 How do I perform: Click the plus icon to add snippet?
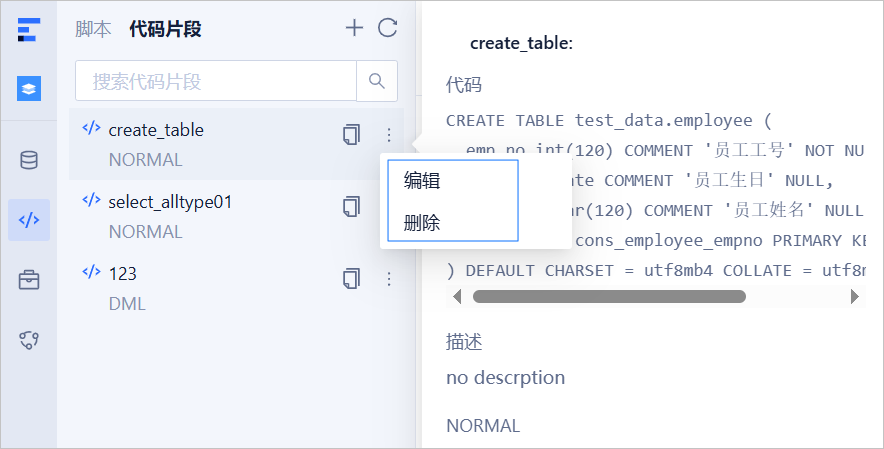pos(354,28)
